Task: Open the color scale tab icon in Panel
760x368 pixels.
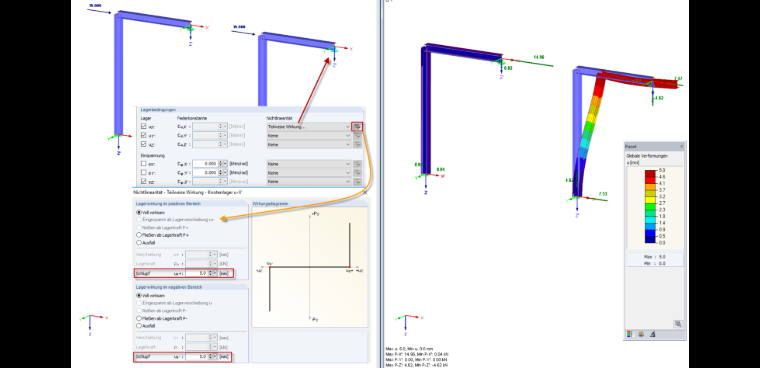Action: (630, 334)
